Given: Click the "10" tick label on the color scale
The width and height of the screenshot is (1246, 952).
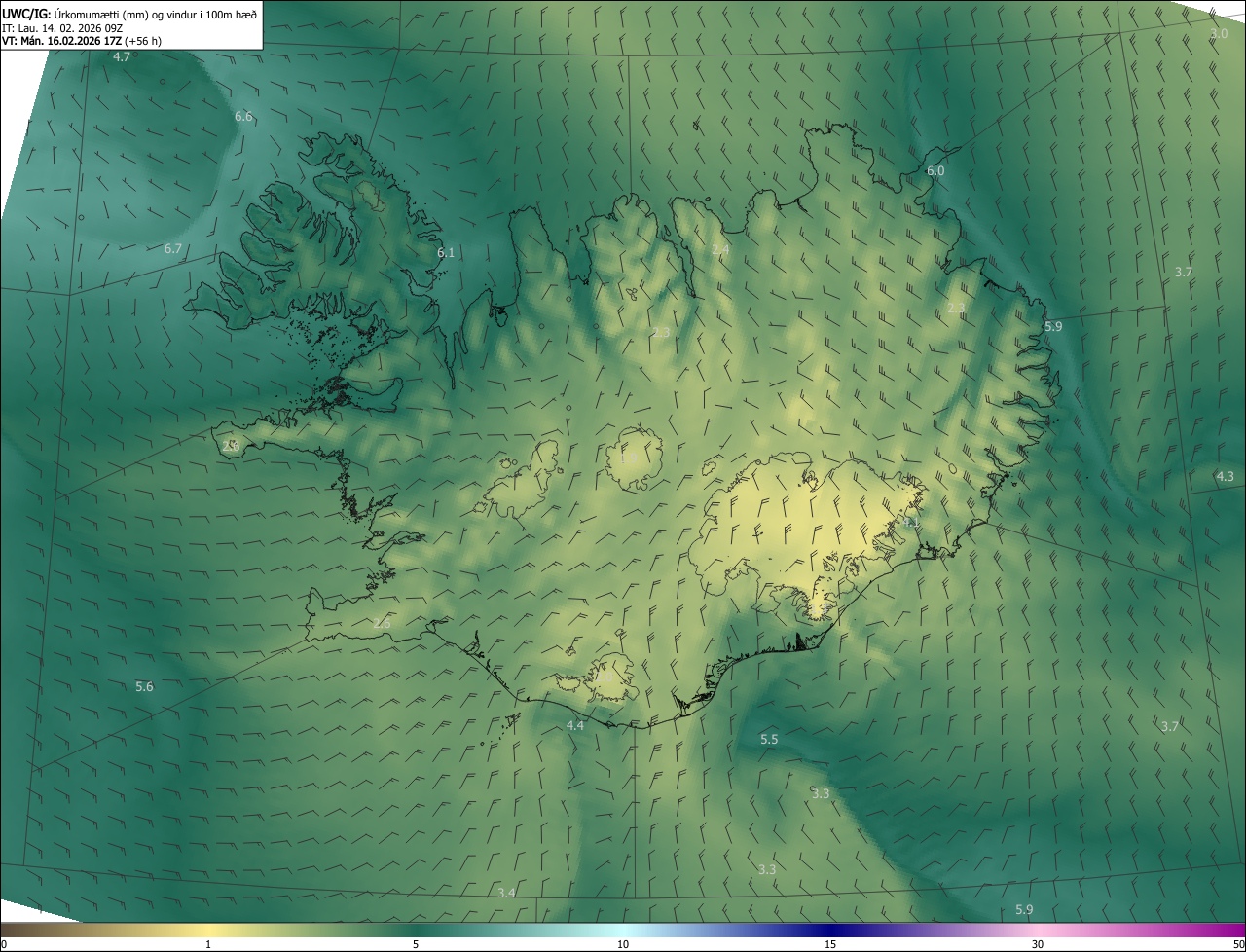Looking at the screenshot, I should pyautogui.click(x=623, y=944).
